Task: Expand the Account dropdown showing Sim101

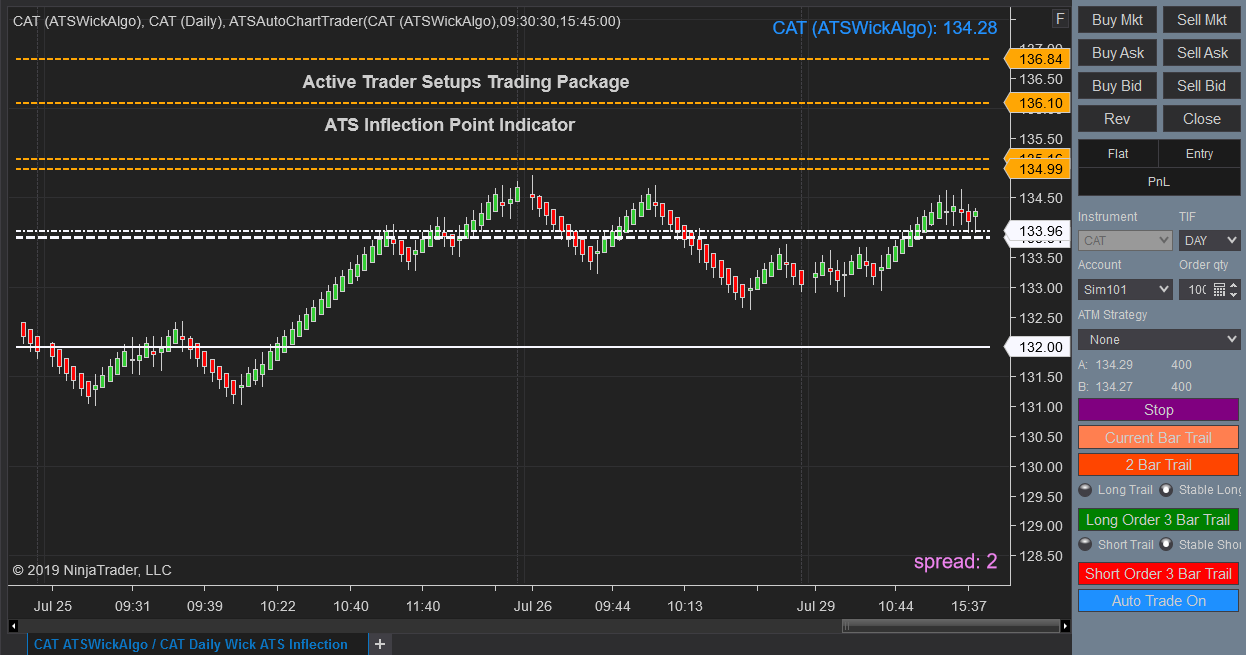Action: pyautogui.click(x=1125, y=289)
